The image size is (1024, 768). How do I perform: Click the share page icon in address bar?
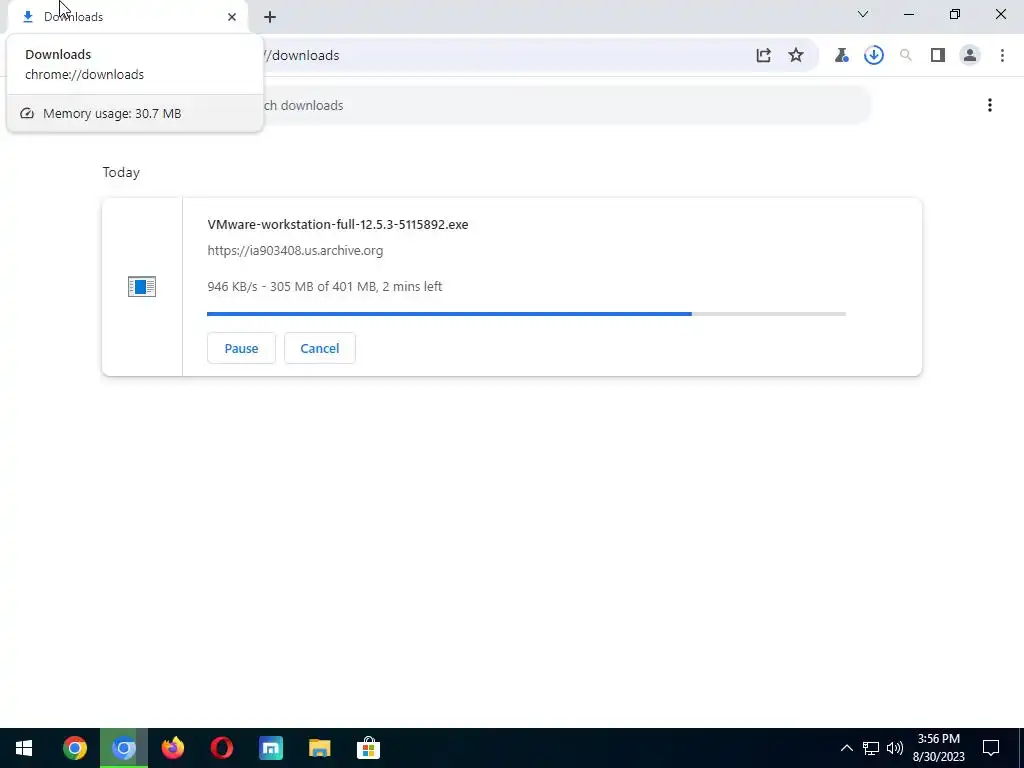(763, 56)
